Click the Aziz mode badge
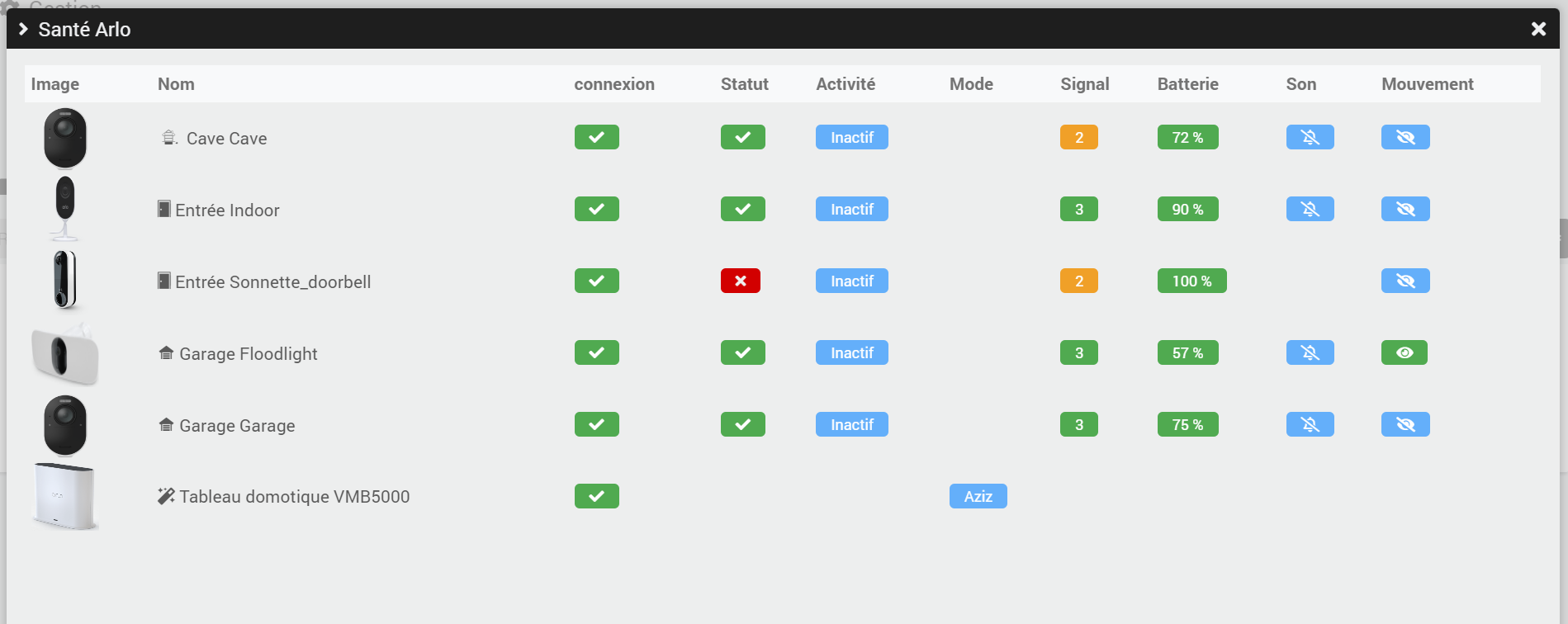The width and height of the screenshot is (1568, 624). 978,496
